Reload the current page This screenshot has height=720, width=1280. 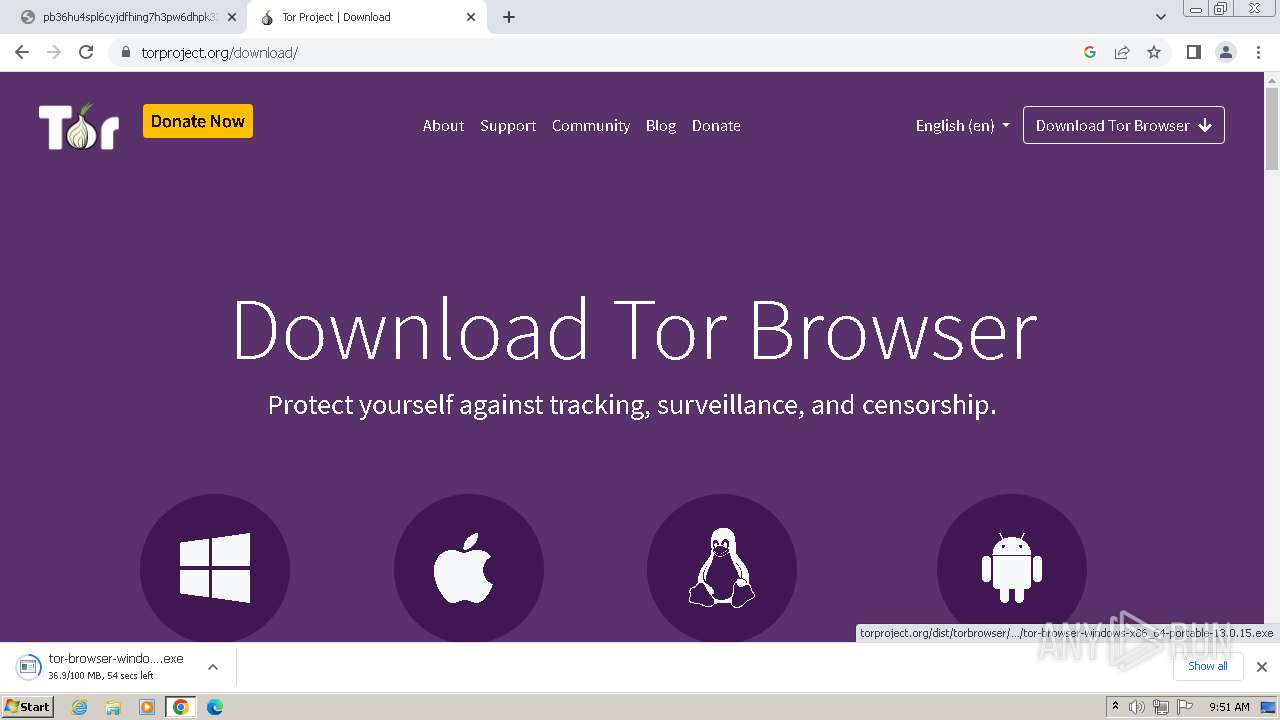tap(86, 52)
